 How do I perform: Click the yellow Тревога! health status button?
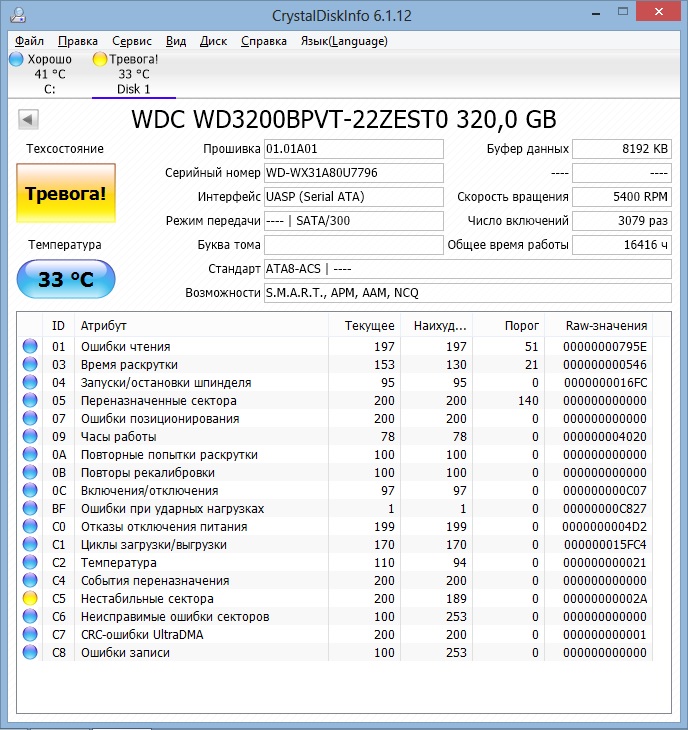(x=65, y=194)
